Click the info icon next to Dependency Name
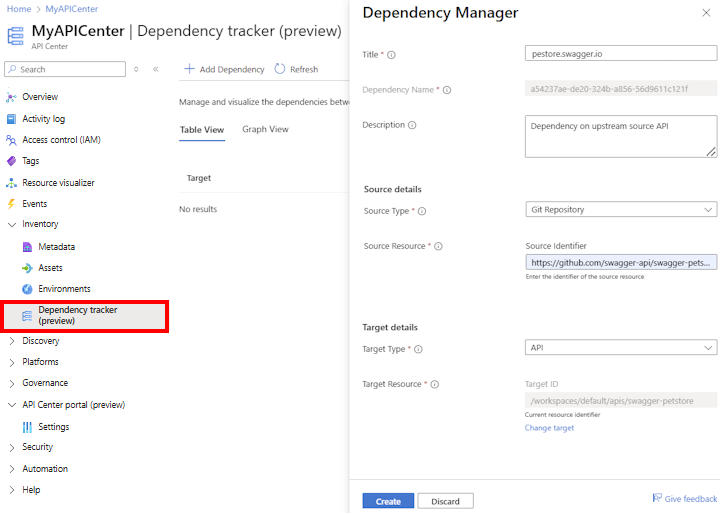This screenshot has width=721, height=514. (447, 90)
